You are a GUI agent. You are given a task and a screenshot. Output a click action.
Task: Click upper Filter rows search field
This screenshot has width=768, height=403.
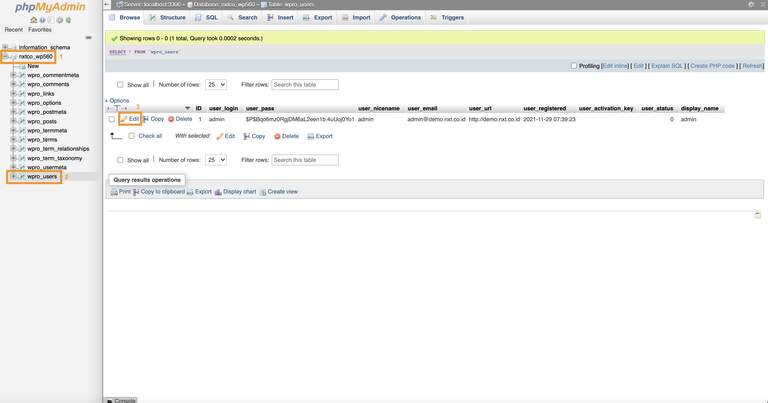[305, 85]
